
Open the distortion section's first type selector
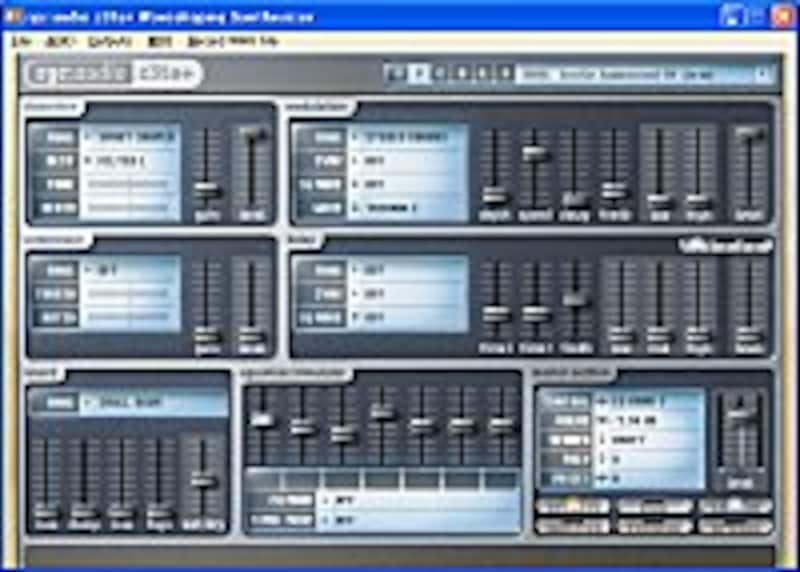[x=128, y=137]
